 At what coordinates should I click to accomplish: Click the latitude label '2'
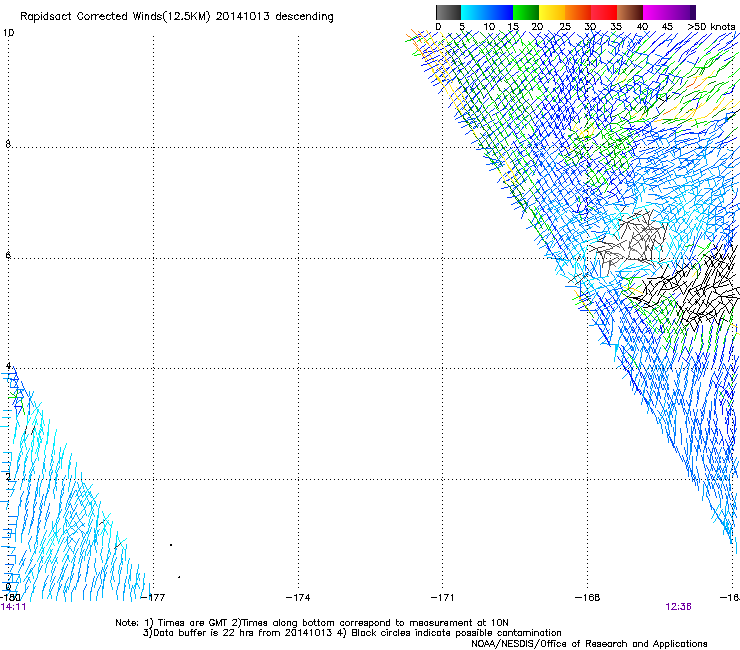pos(8,477)
